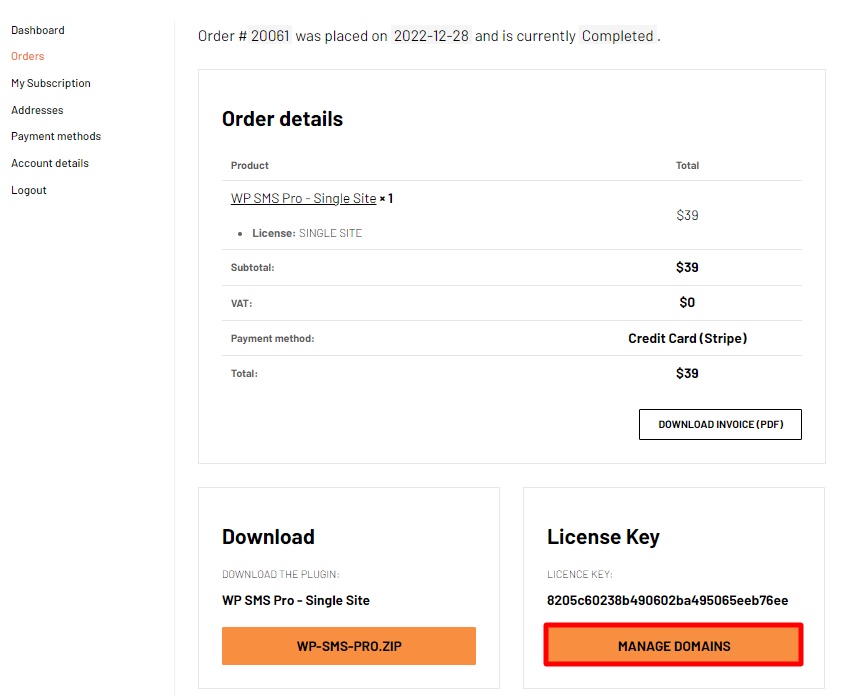Image resolution: width=853 pixels, height=696 pixels.
Task: Open the Dashboard page from sidebar
Action: coord(38,30)
